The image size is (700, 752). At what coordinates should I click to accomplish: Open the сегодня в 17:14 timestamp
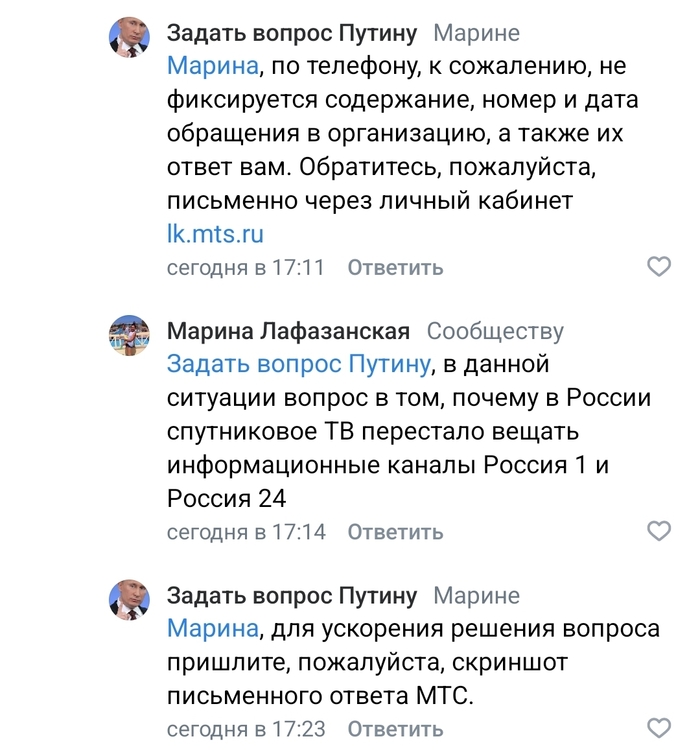pyautogui.click(x=246, y=532)
